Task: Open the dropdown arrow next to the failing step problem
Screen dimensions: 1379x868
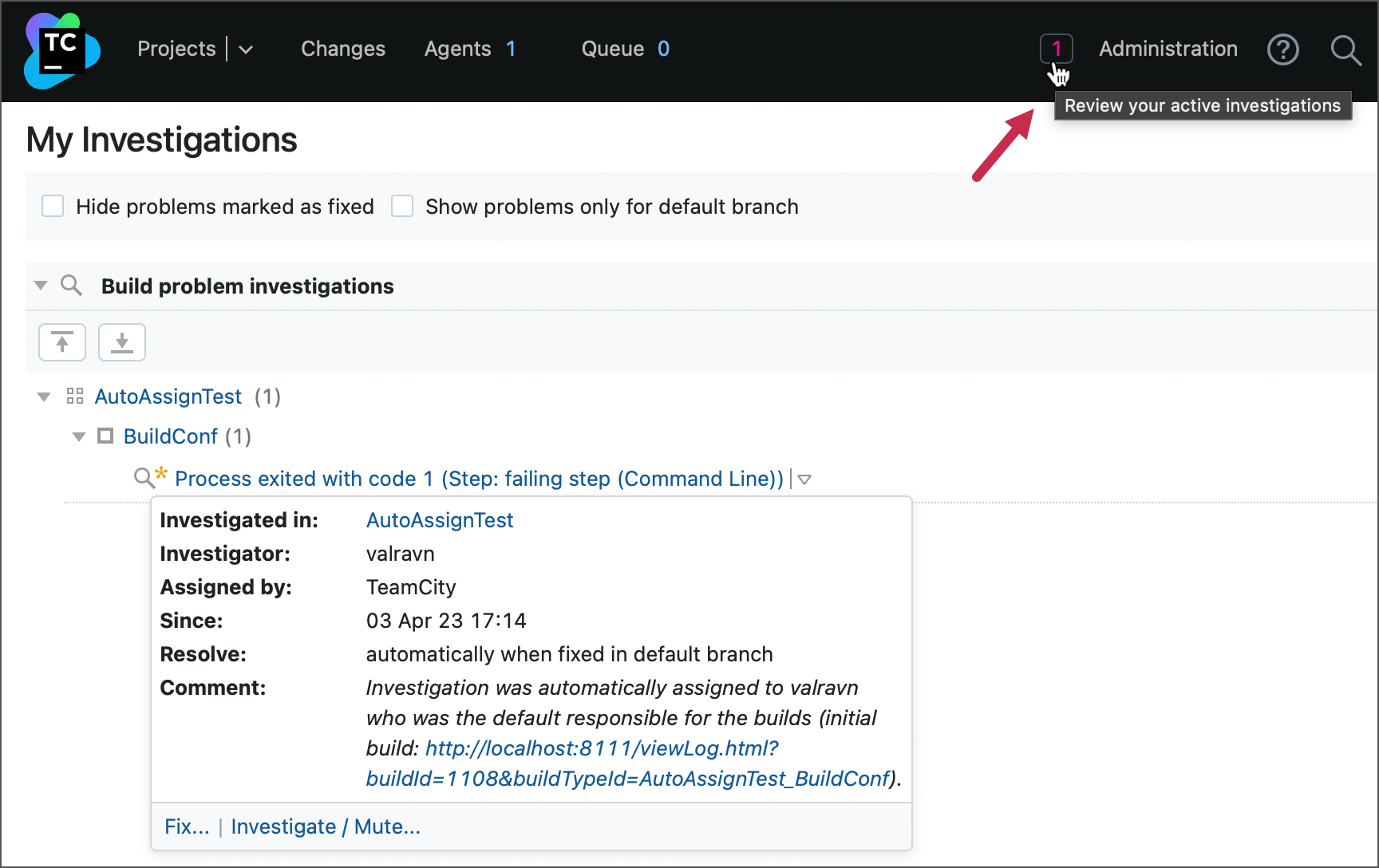Action: coord(805,479)
